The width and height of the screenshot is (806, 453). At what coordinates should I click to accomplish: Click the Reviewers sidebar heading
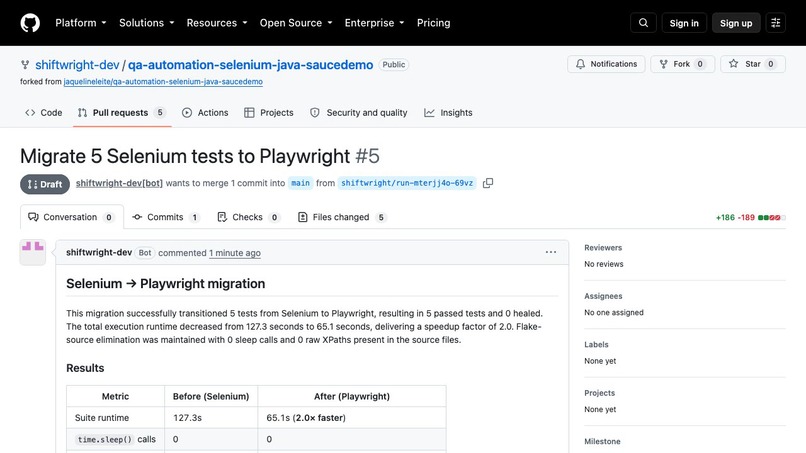(x=603, y=247)
